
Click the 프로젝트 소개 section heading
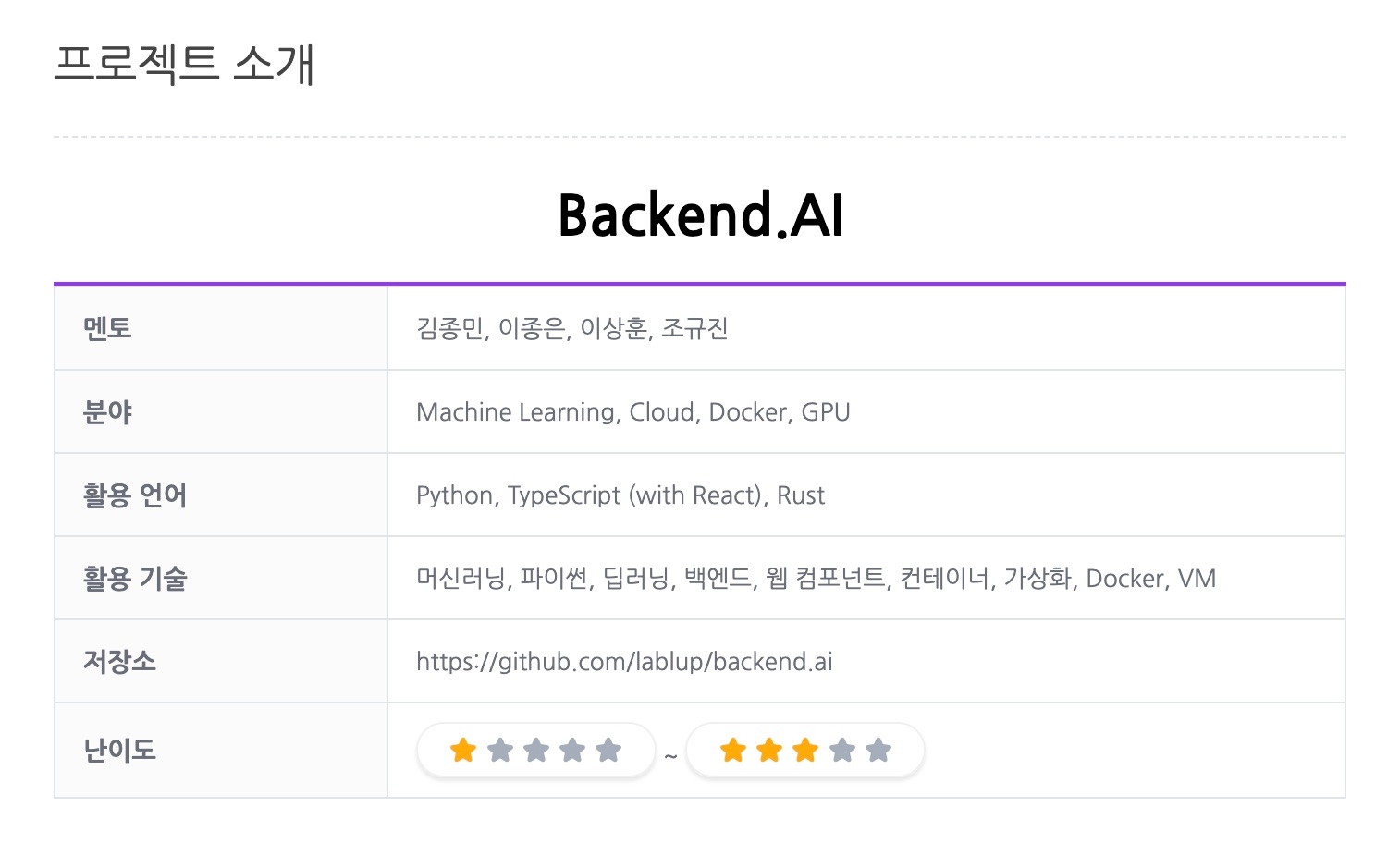185,65
